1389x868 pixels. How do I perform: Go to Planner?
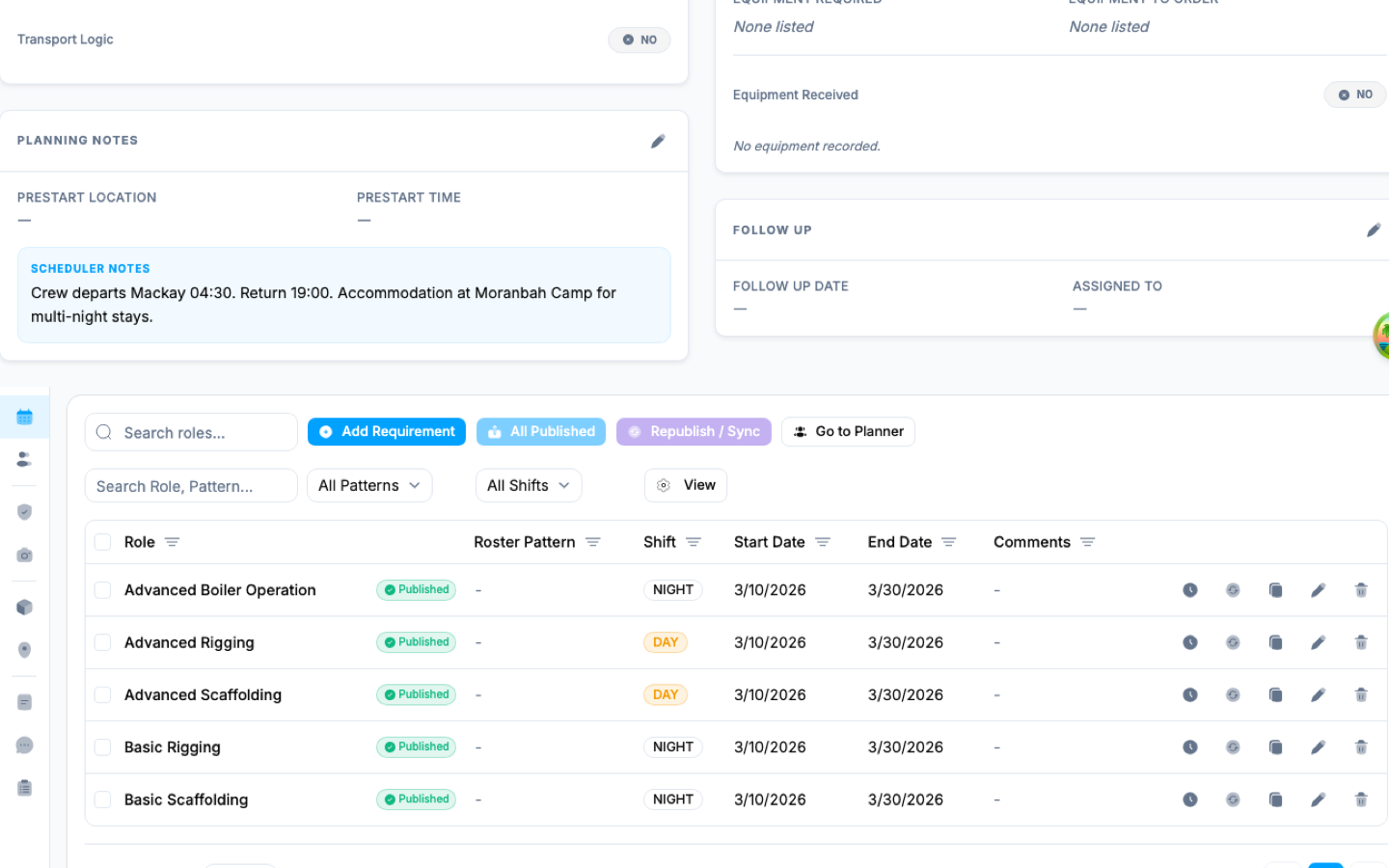point(848,431)
